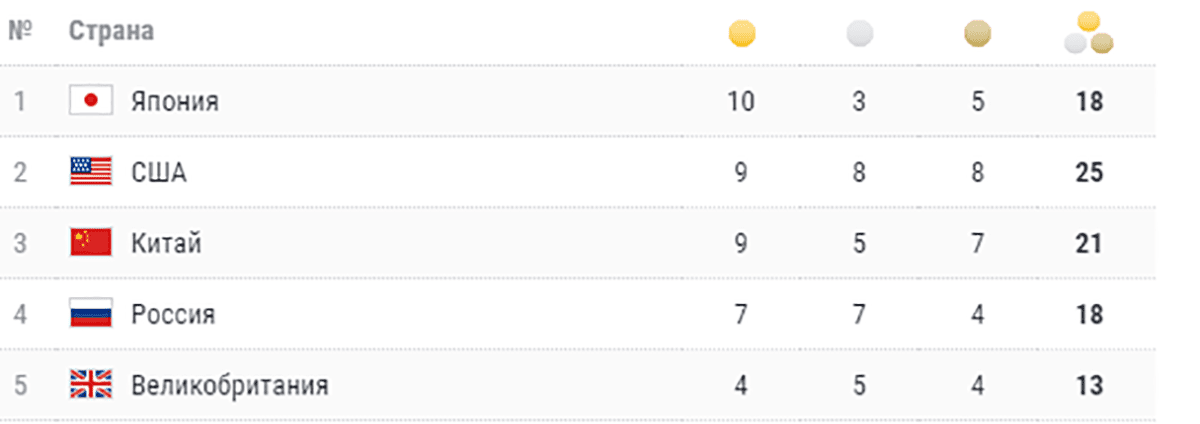The width and height of the screenshot is (1200, 424).
Task: Click the USA flag icon
Action: (x=90, y=172)
